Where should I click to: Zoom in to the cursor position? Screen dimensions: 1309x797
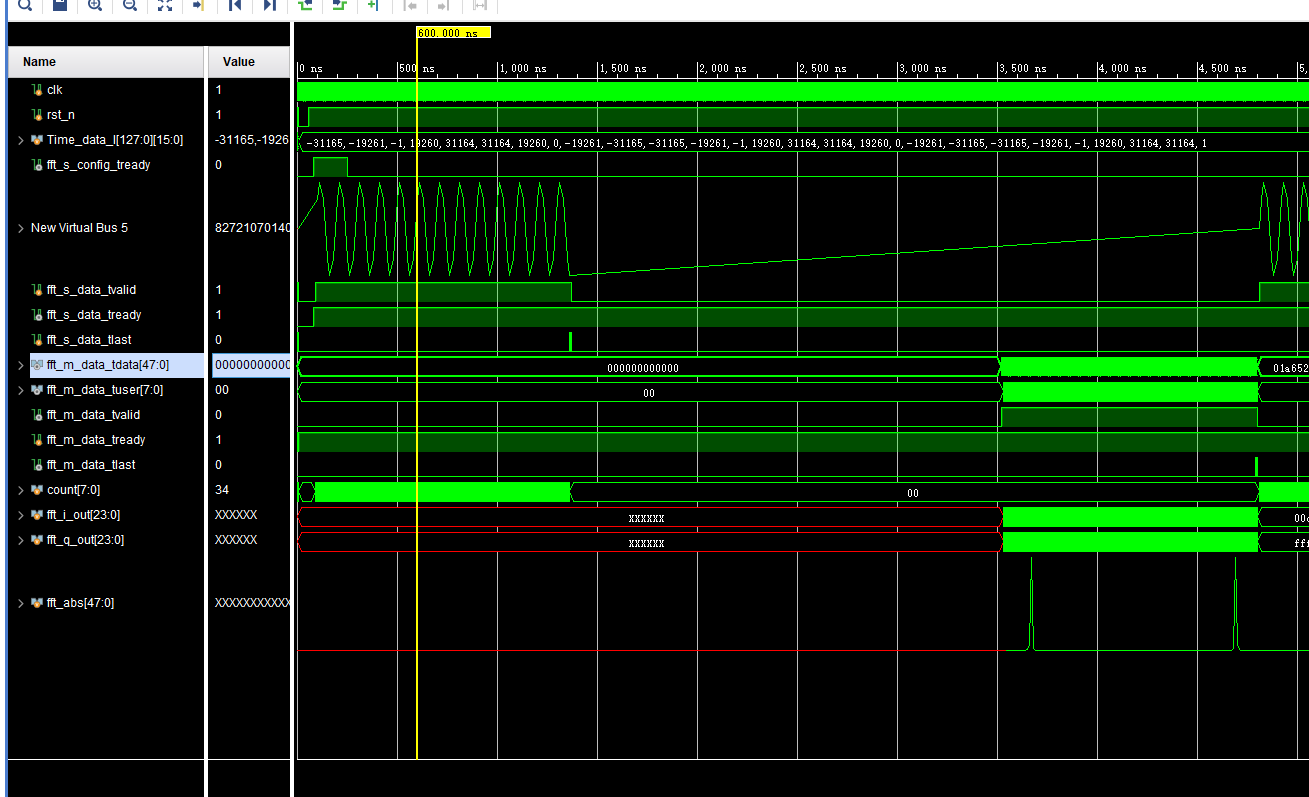(x=198, y=6)
